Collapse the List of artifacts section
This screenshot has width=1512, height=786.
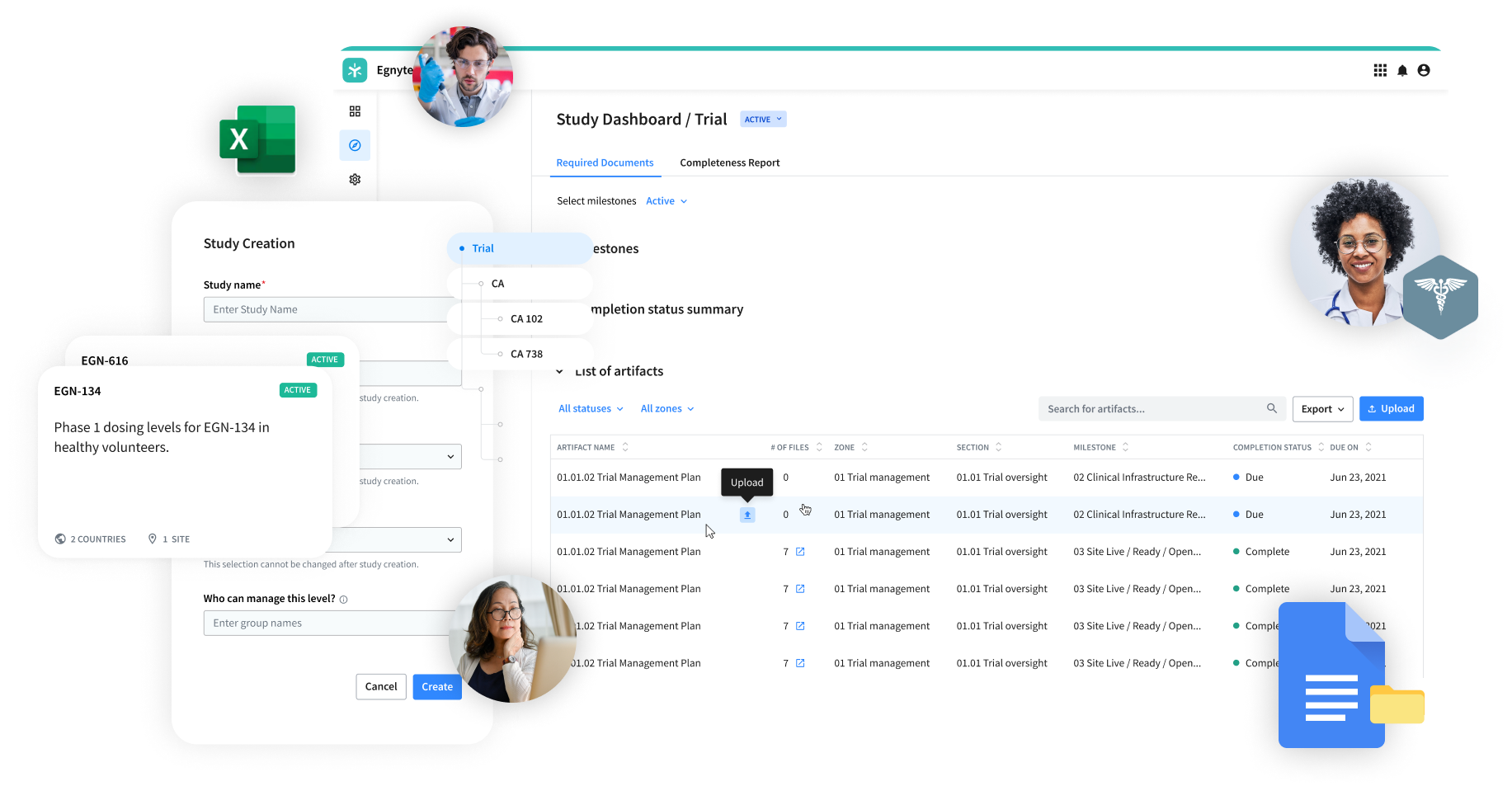pyautogui.click(x=560, y=372)
